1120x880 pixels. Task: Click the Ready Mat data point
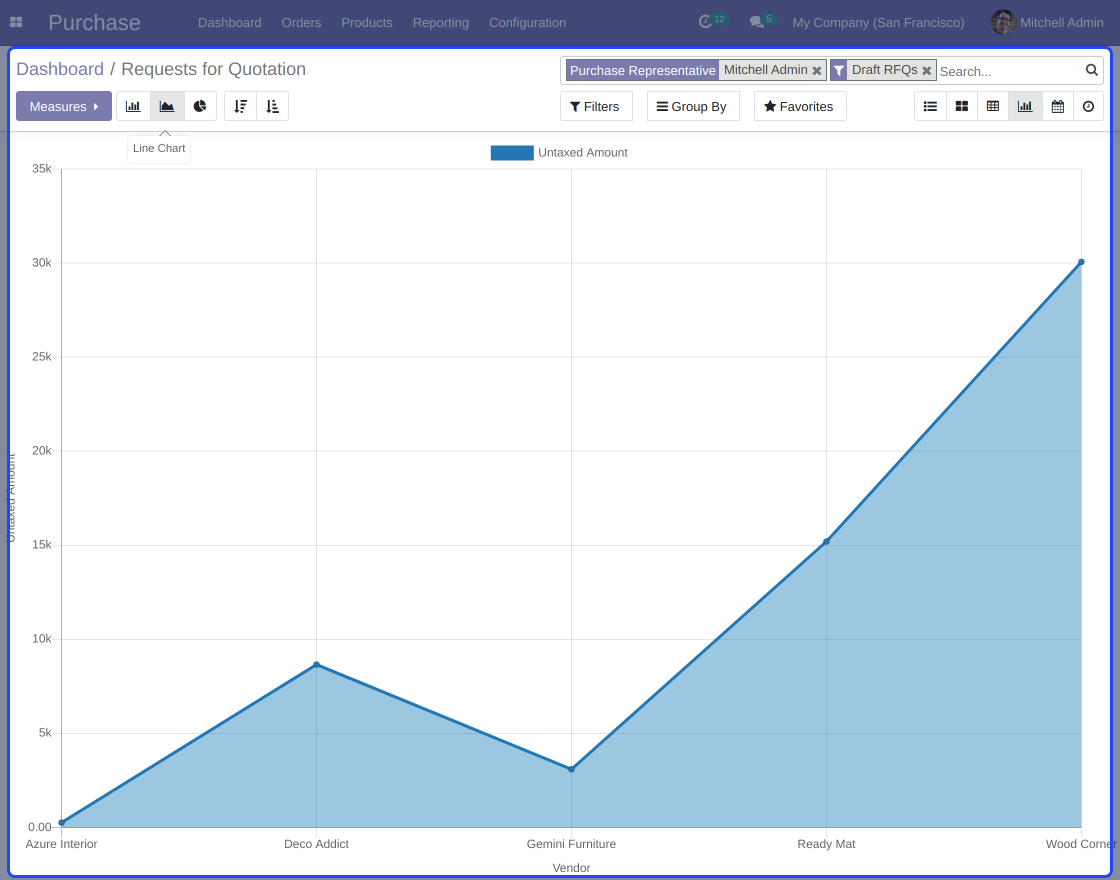tap(826, 541)
